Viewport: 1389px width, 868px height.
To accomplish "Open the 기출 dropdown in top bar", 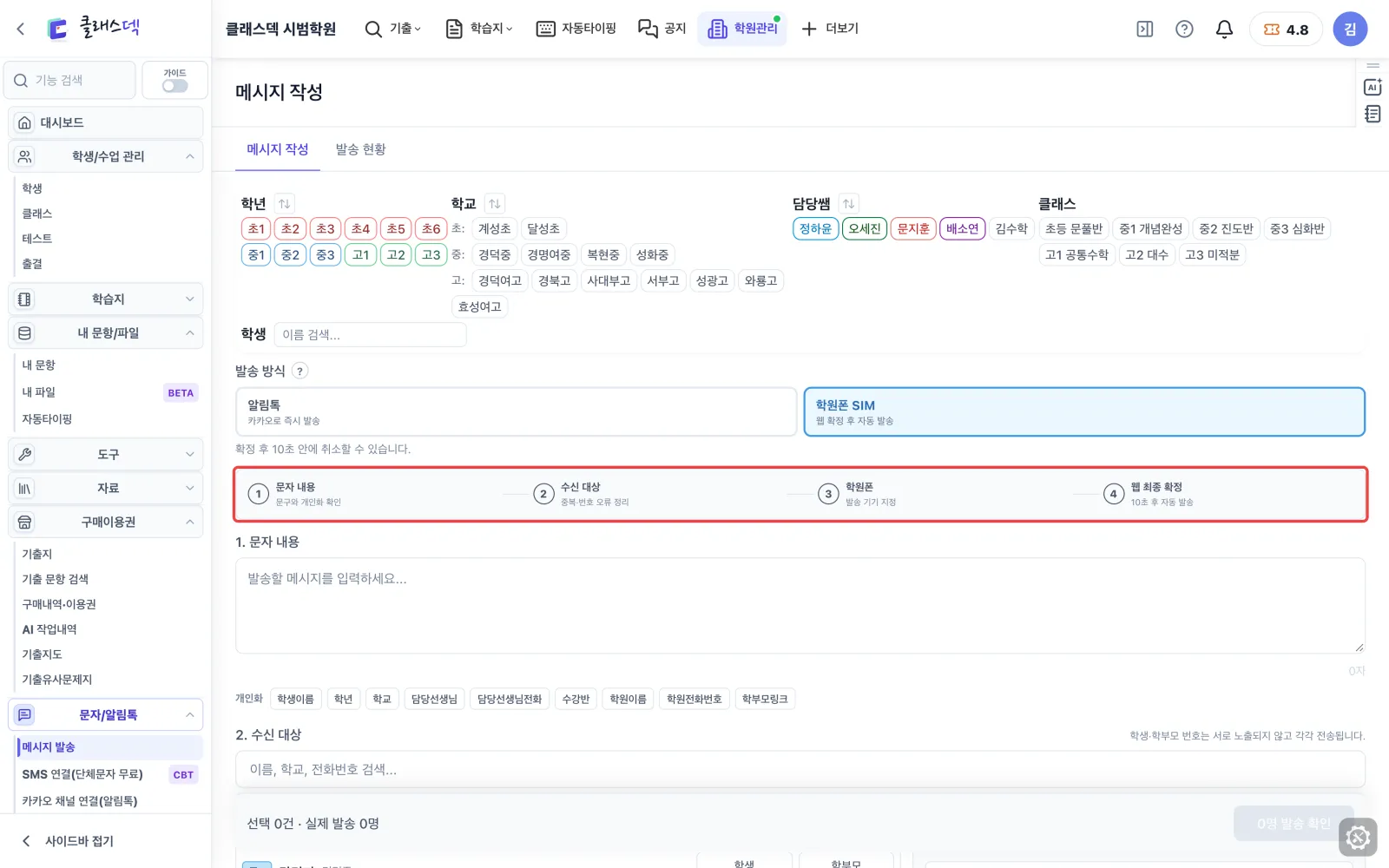I will 393,30.
